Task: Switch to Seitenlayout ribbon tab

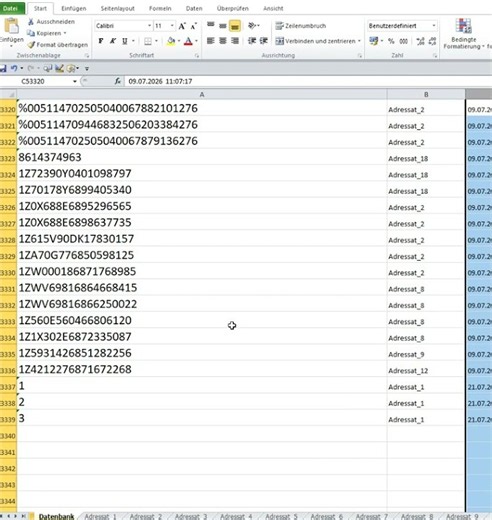Action: (x=118, y=9)
